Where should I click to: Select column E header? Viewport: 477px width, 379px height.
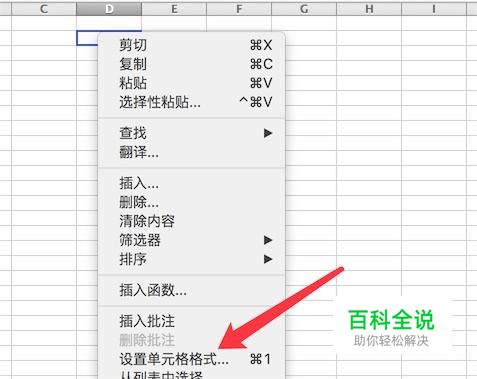(x=174, y=9)
